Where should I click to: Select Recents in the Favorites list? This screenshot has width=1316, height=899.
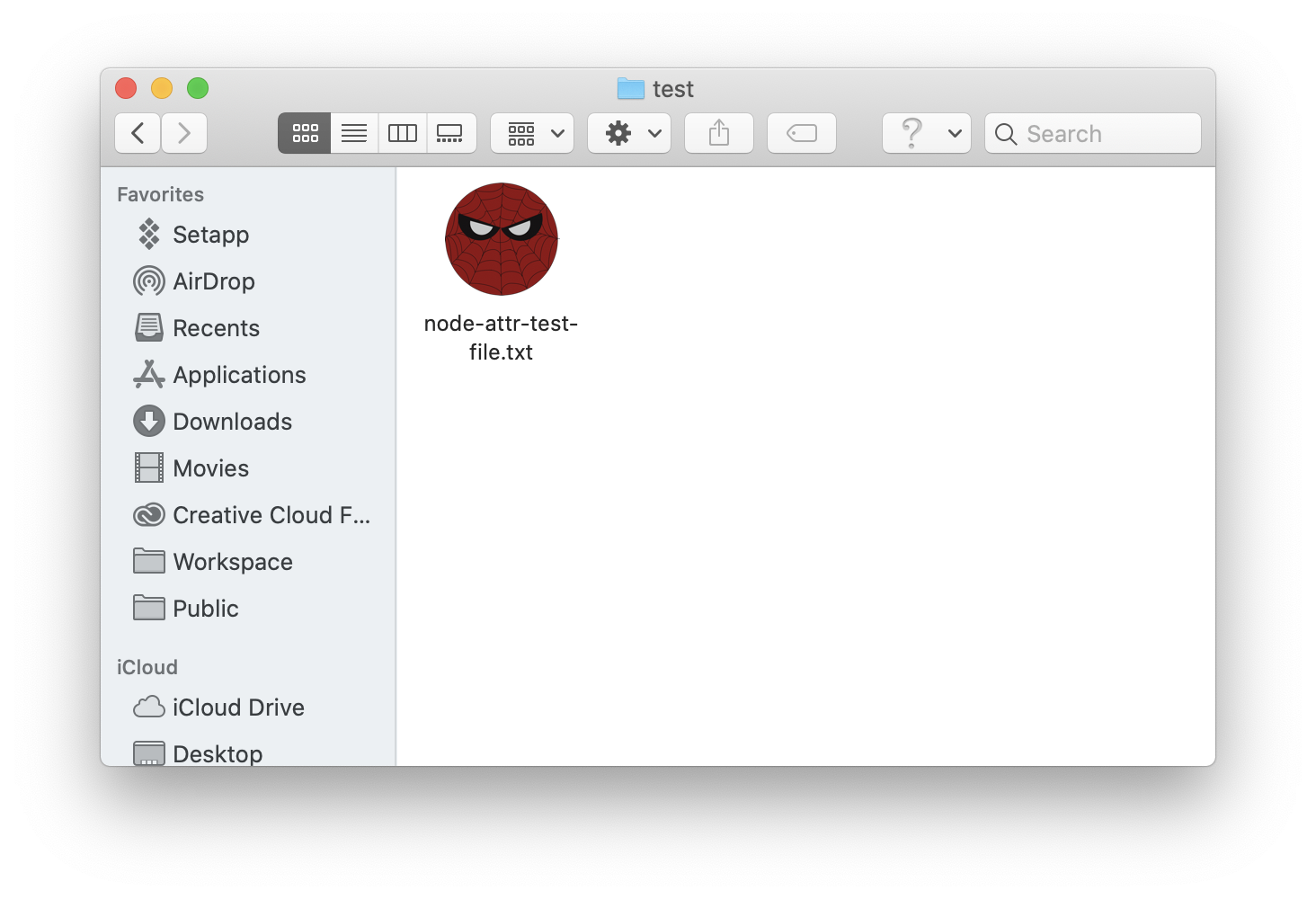[216, 328]
